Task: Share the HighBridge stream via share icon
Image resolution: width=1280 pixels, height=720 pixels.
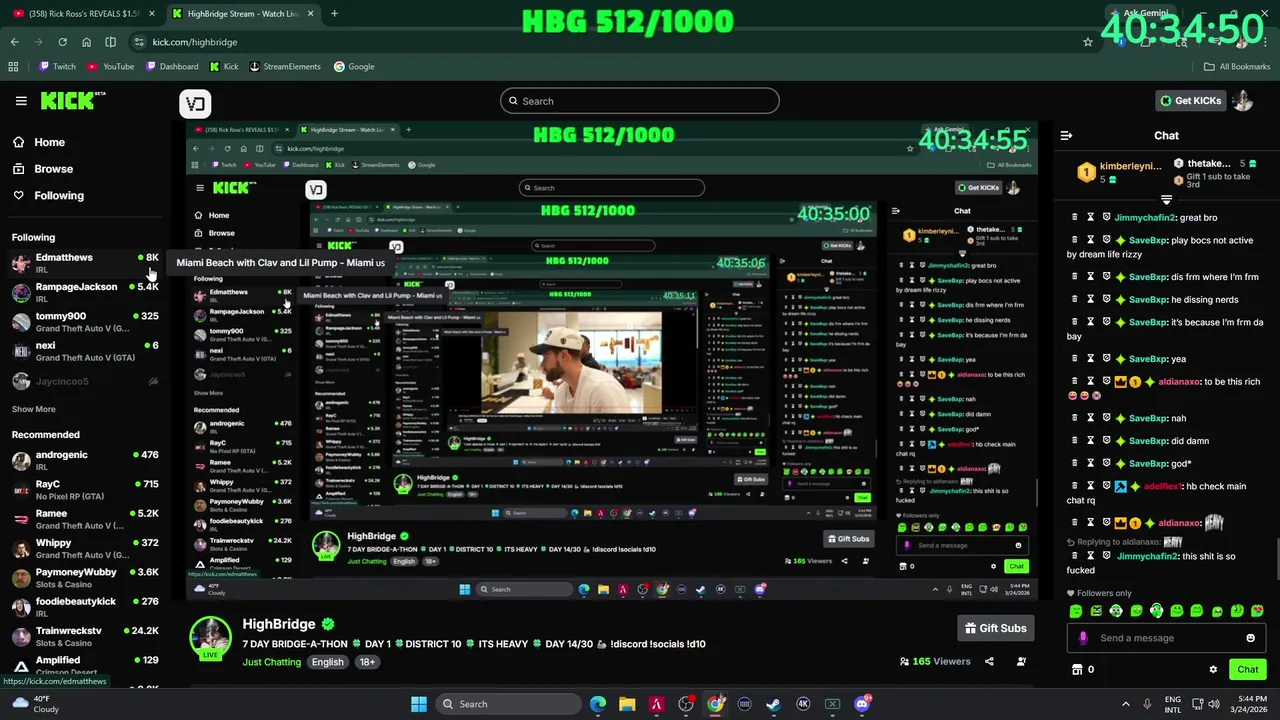Action: [x=989, y=661]
